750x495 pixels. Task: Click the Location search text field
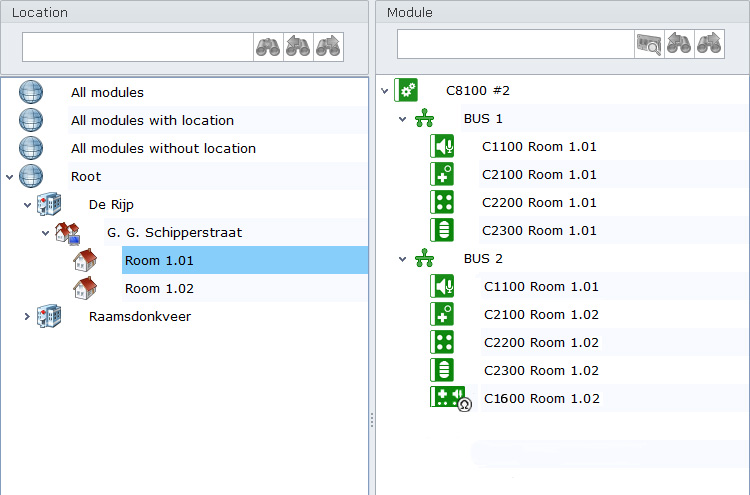tap(137, 47)
